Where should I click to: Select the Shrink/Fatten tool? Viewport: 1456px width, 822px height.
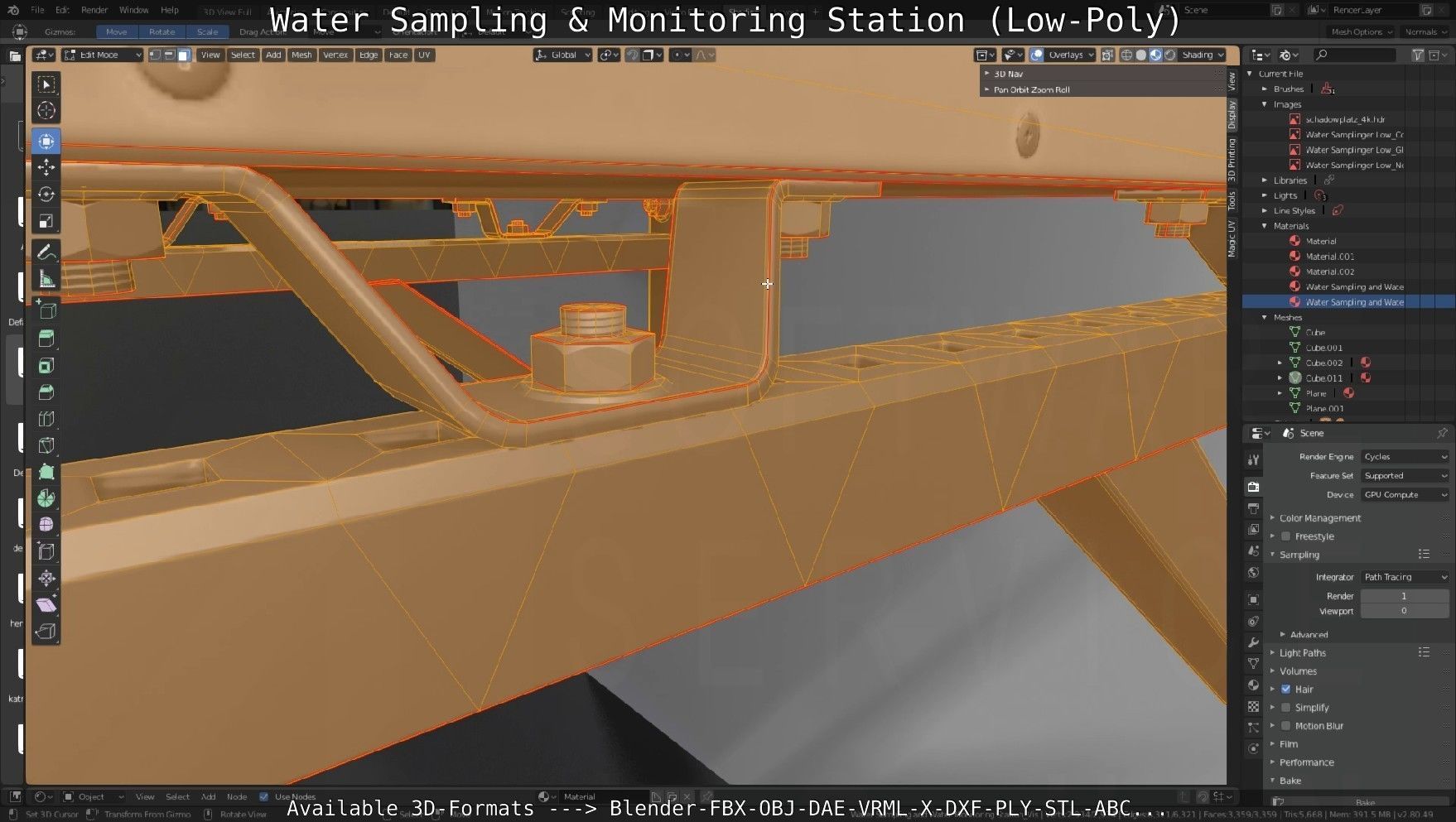[x=46, y=578]
